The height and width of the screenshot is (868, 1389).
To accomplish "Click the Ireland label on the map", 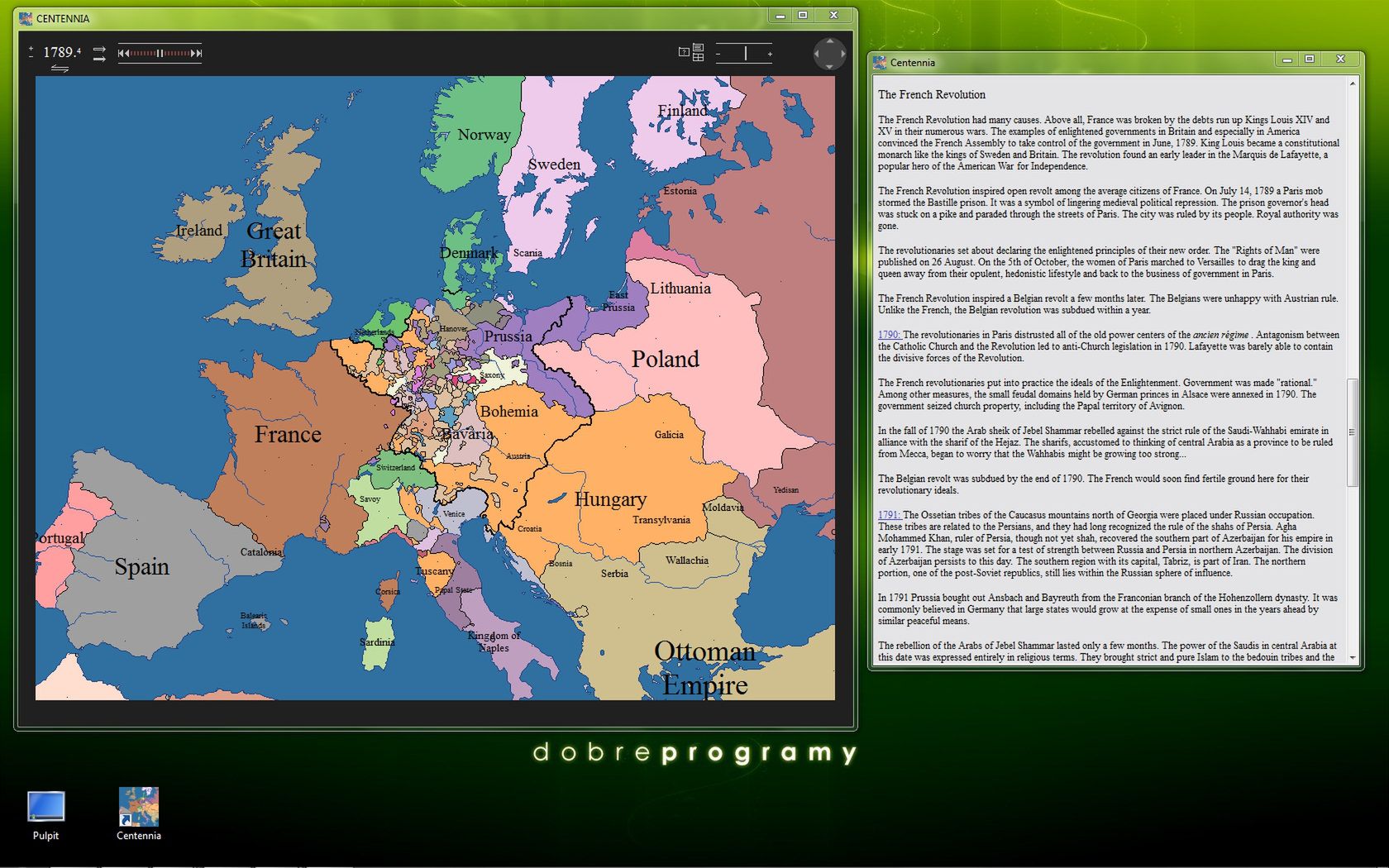I will 198,231.
